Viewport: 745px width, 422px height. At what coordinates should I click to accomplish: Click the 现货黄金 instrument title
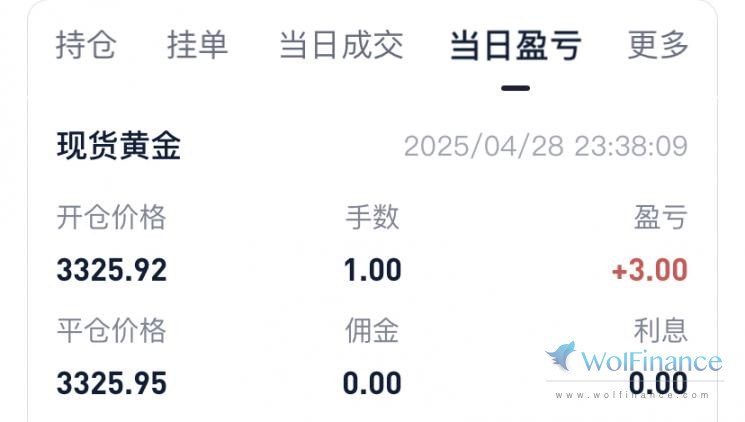(119, 145)
